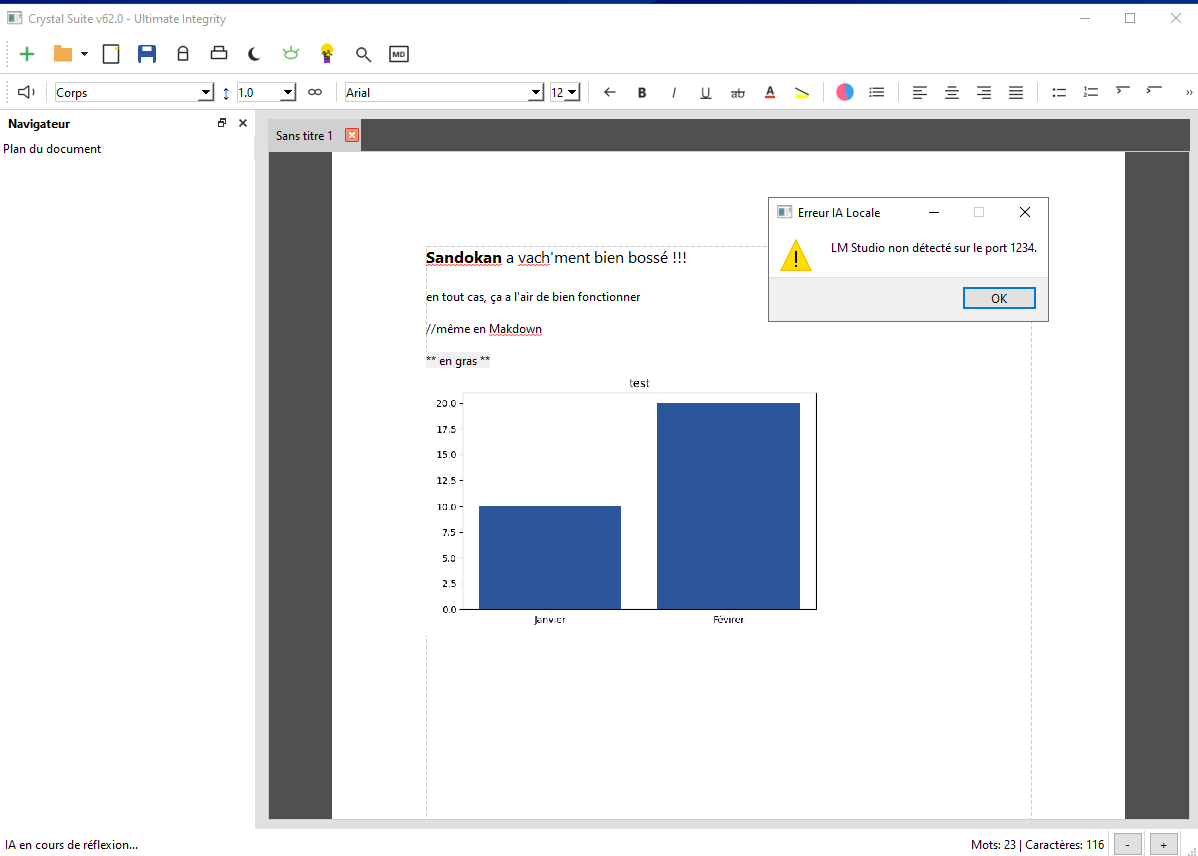Close the Sans titre 1 tab

(x=352, y=135)
